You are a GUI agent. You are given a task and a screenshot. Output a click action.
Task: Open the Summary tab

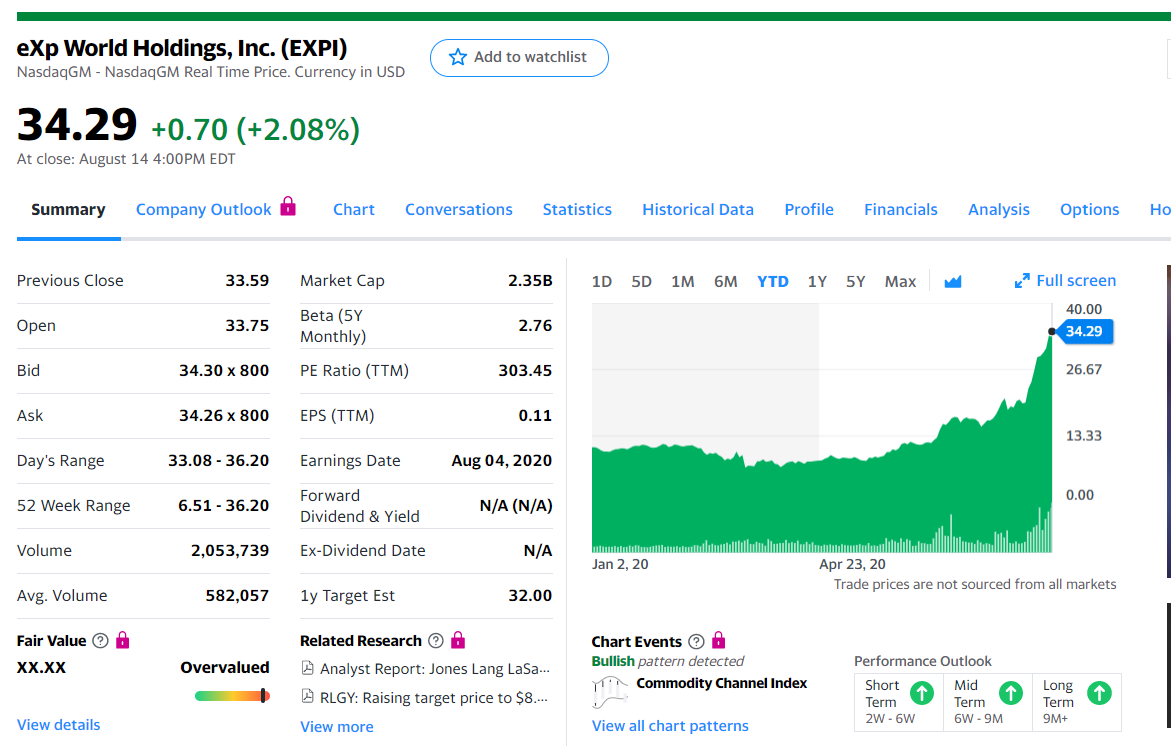[68, 210]
